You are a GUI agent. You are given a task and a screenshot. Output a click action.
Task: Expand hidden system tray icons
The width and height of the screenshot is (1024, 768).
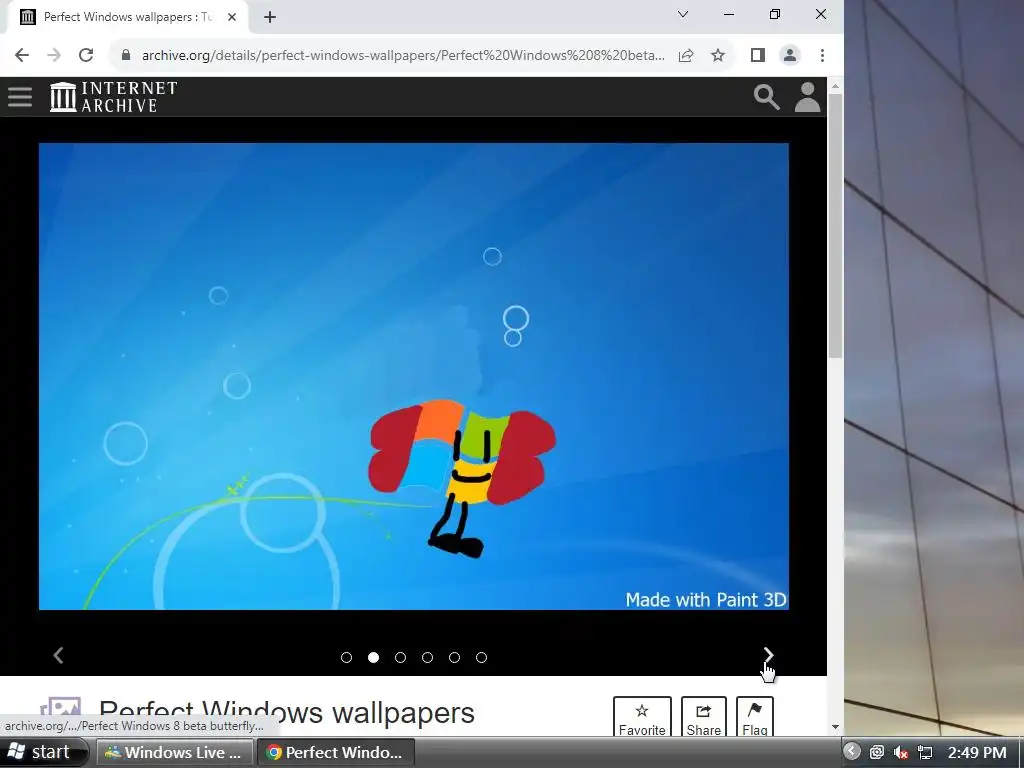[x=852, y=752]
